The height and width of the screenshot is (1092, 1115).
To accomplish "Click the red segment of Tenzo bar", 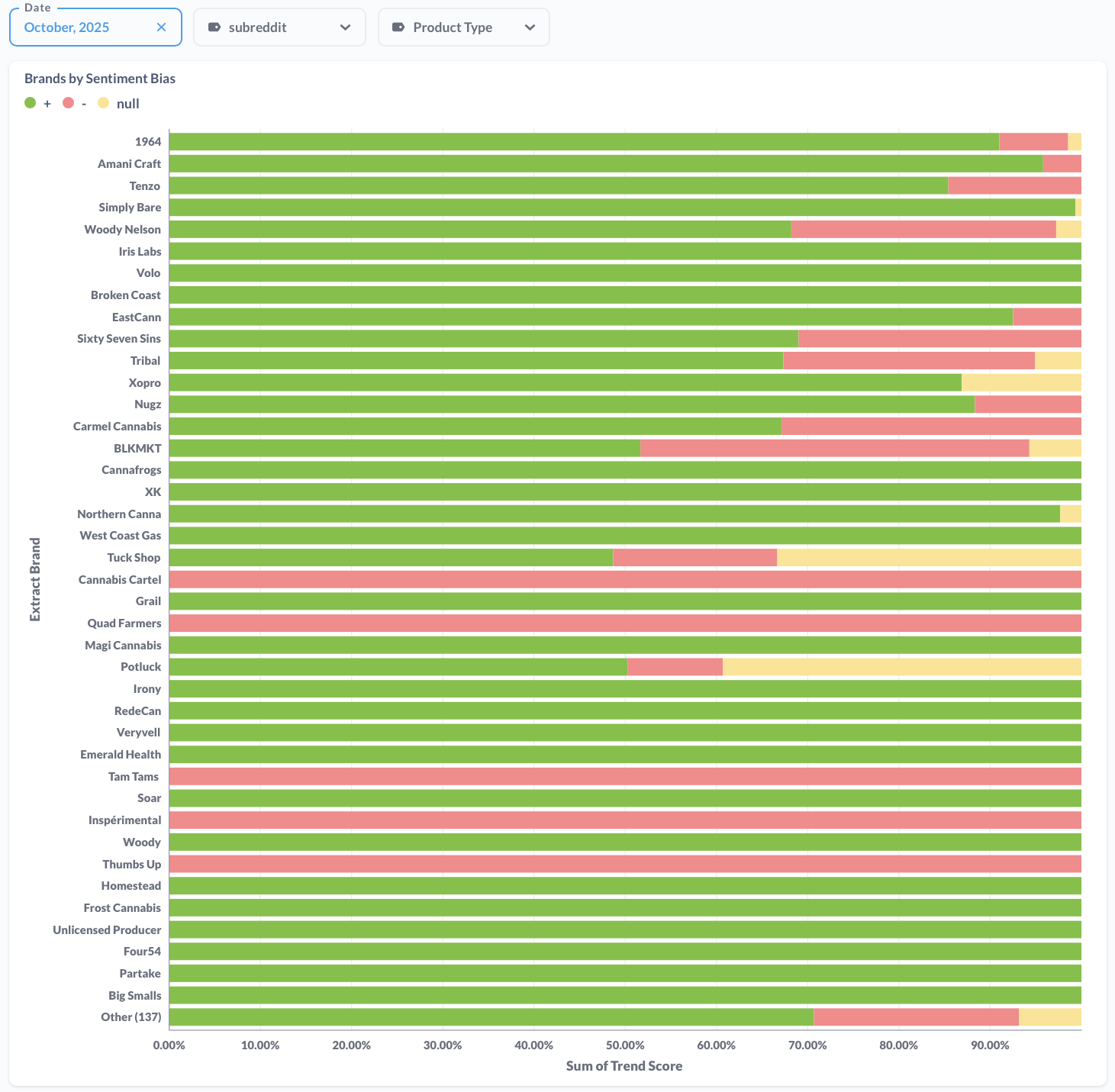I will point(1014,185).
